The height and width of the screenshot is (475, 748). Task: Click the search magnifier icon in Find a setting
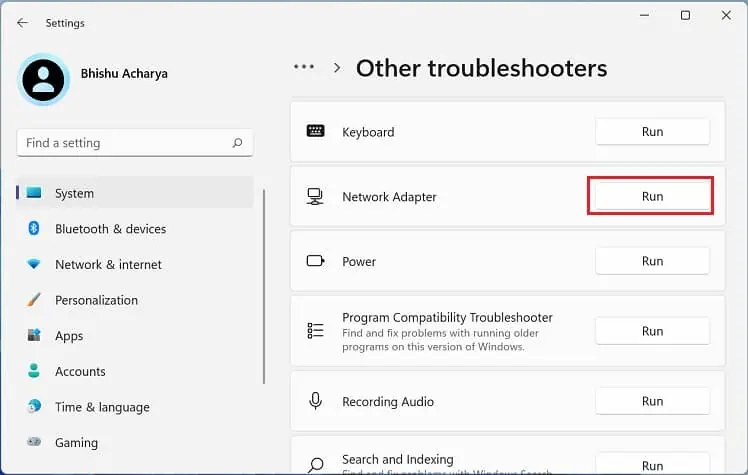tap(237, 143)
